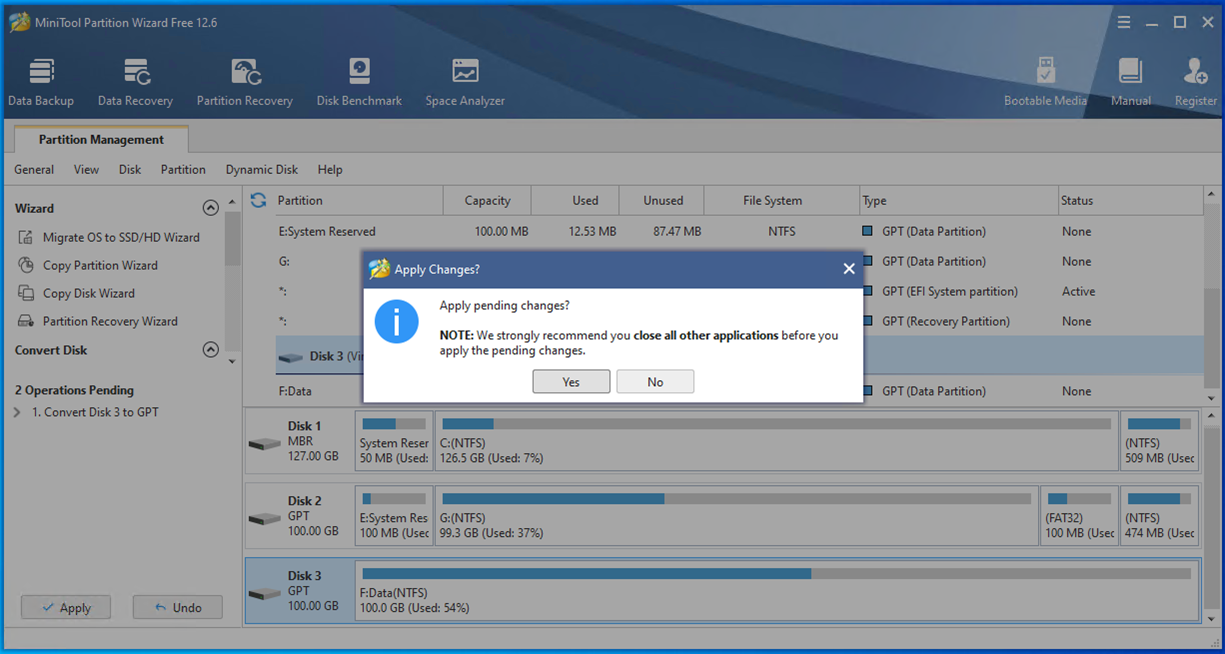Sort by Status column header
The height and width of the screenshot is (654, 1225).
[1130, 200]
